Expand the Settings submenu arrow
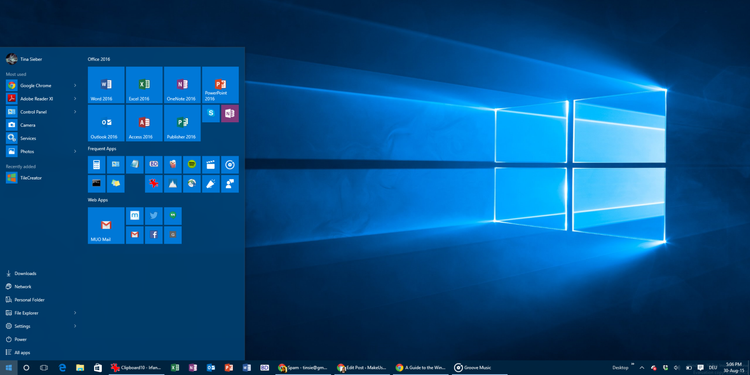The image size is (750, 375). (75, 326)
